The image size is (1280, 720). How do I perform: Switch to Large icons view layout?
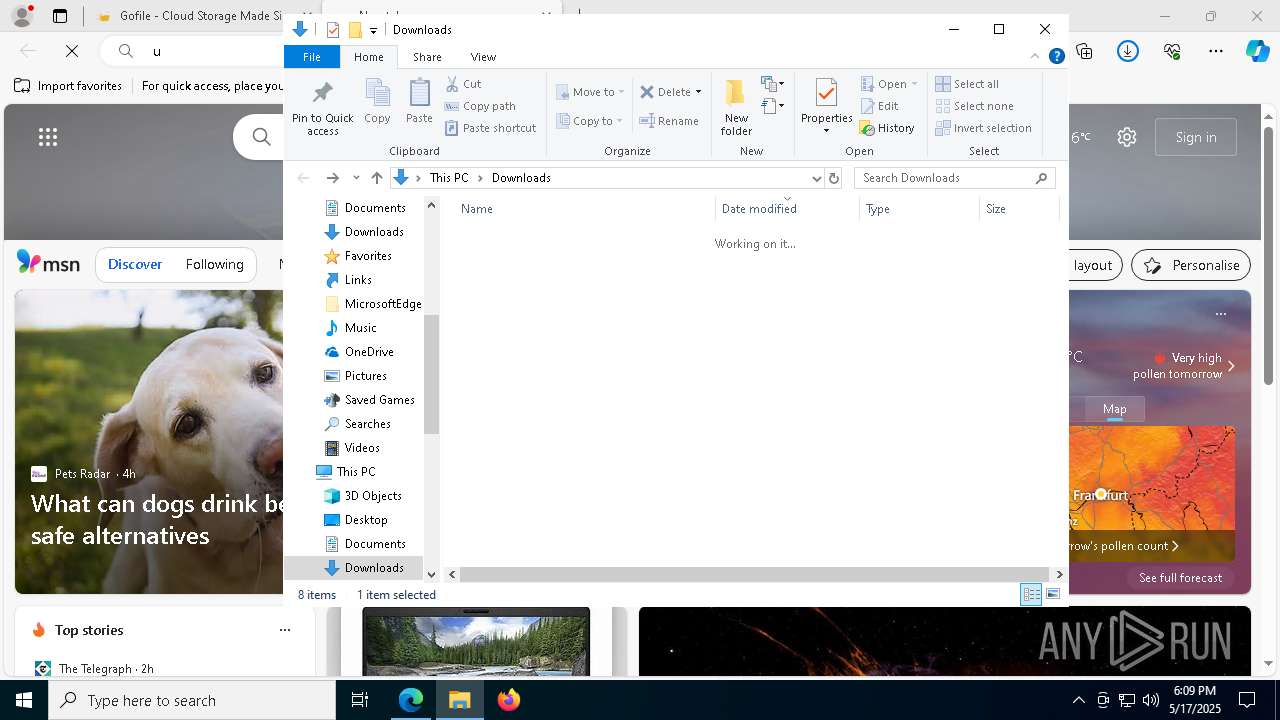[x=1053, y=595]
